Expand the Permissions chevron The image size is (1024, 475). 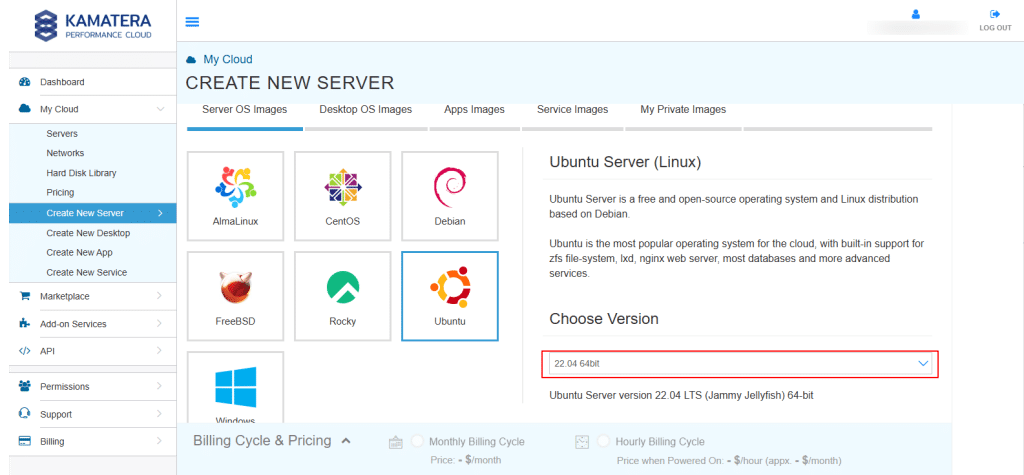pos(159,386)
